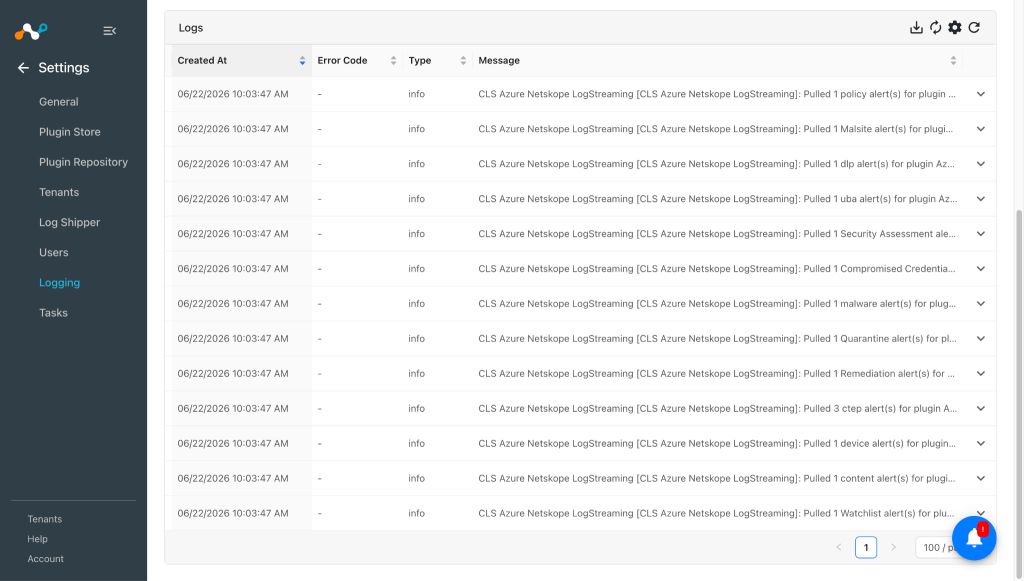The width and height of the screenshot is (1024, 581).
Task: Download logs with the export icon
Action: click(x=916, y=27)
